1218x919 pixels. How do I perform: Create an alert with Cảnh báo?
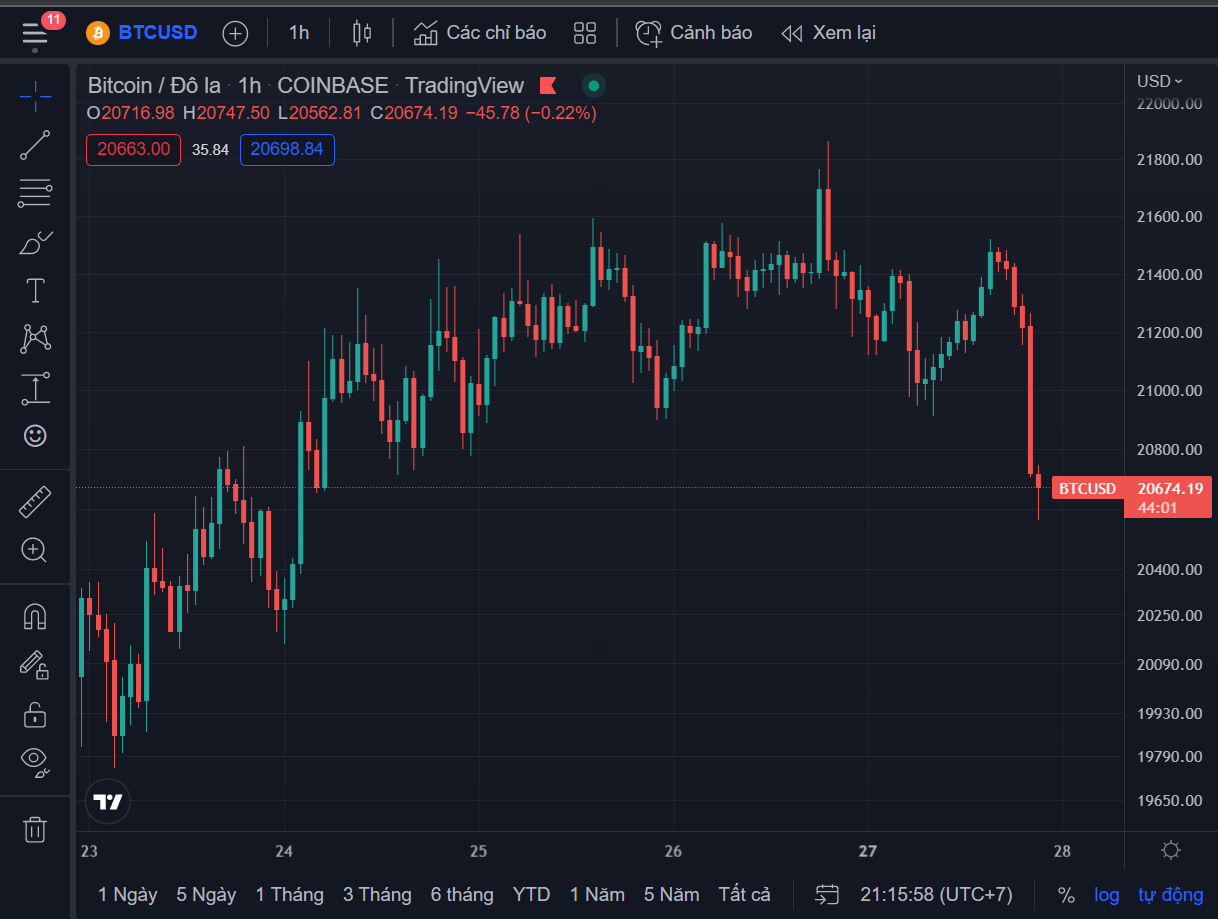(694, 33)
